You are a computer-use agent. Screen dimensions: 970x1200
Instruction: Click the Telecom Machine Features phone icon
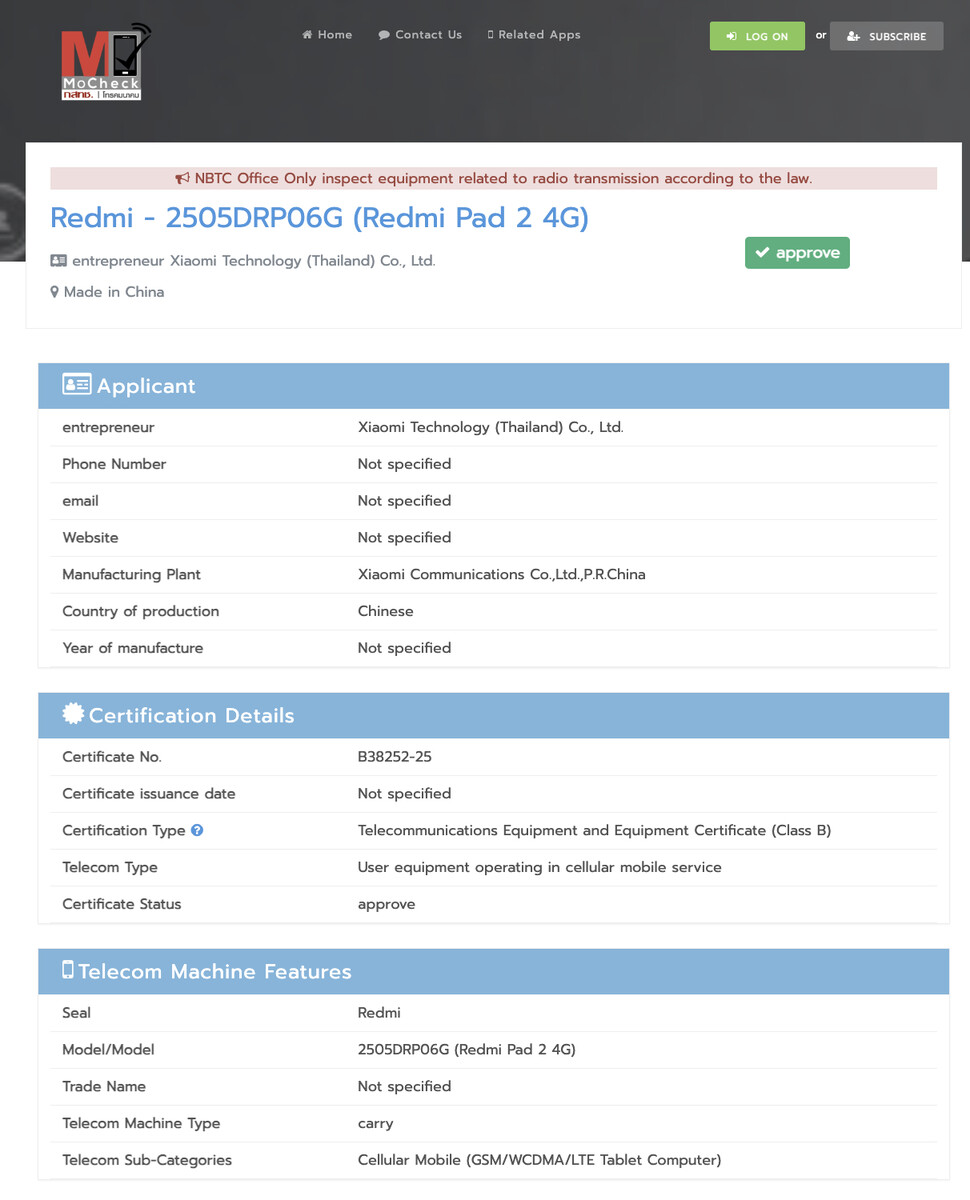[x=68, y=970]
